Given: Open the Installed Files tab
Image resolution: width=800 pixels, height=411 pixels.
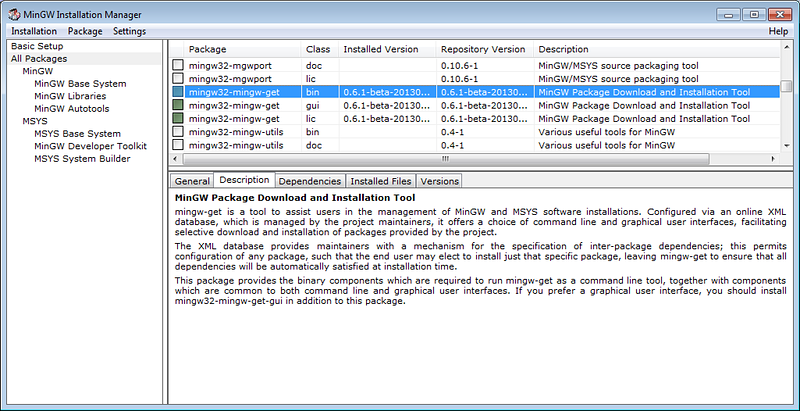Looking at the screenshot, I should pyautogui.click(x=381, y=181).
